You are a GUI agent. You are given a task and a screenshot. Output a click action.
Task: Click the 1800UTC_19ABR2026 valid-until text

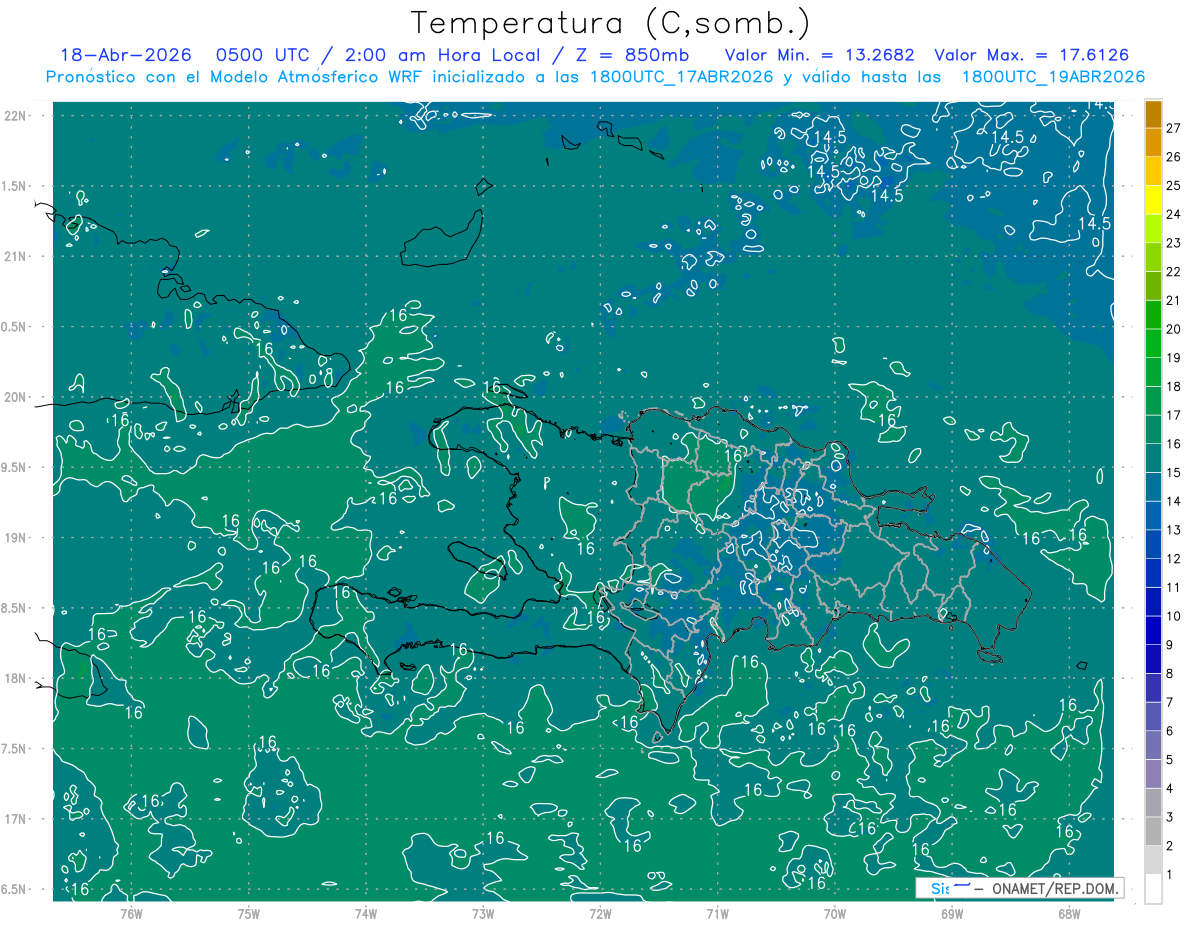1053,77
